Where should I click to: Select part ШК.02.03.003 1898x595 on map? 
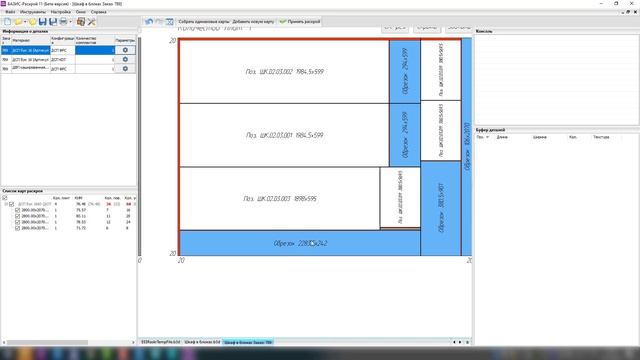[280, 199]
